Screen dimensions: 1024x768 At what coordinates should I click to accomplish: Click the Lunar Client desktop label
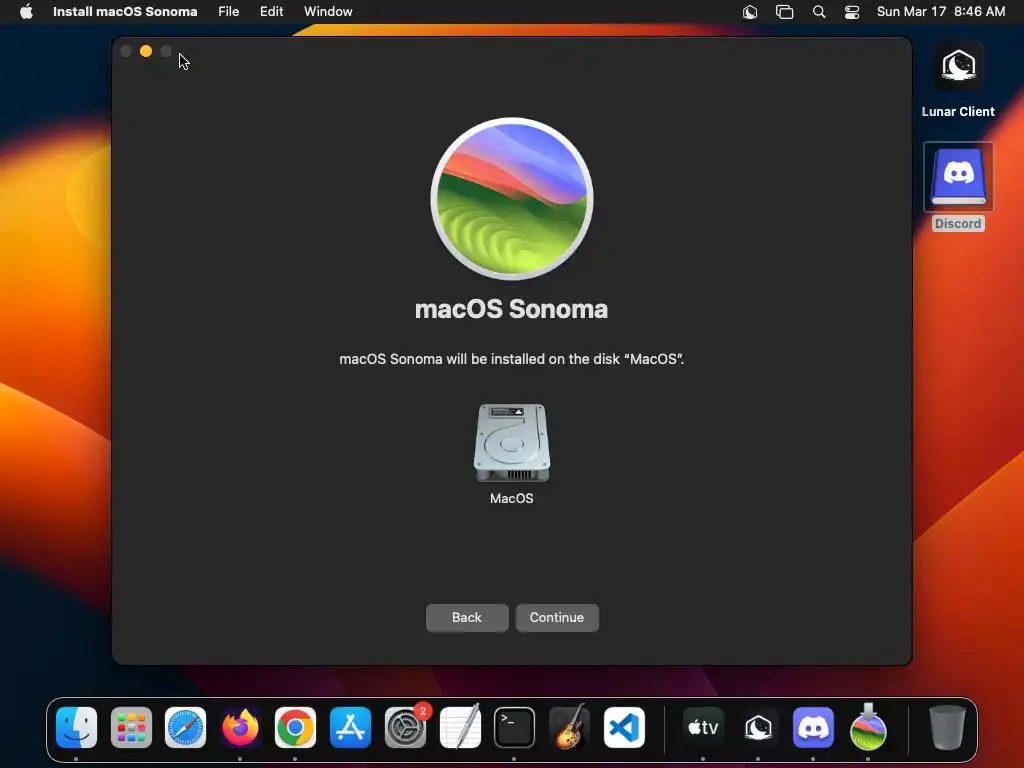coord(958,112)
